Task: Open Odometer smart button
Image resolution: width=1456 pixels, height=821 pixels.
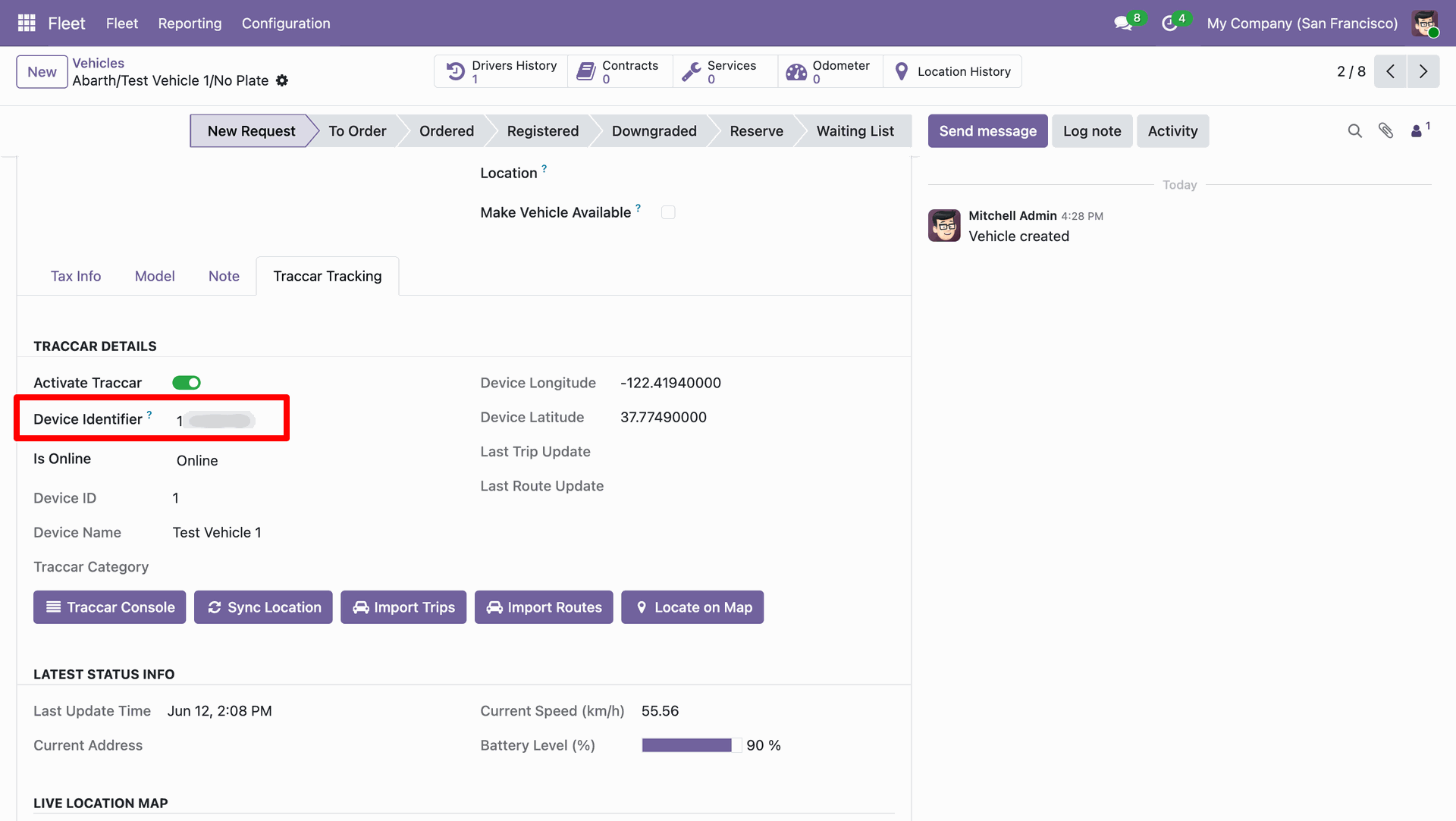Action: point(830,71)
